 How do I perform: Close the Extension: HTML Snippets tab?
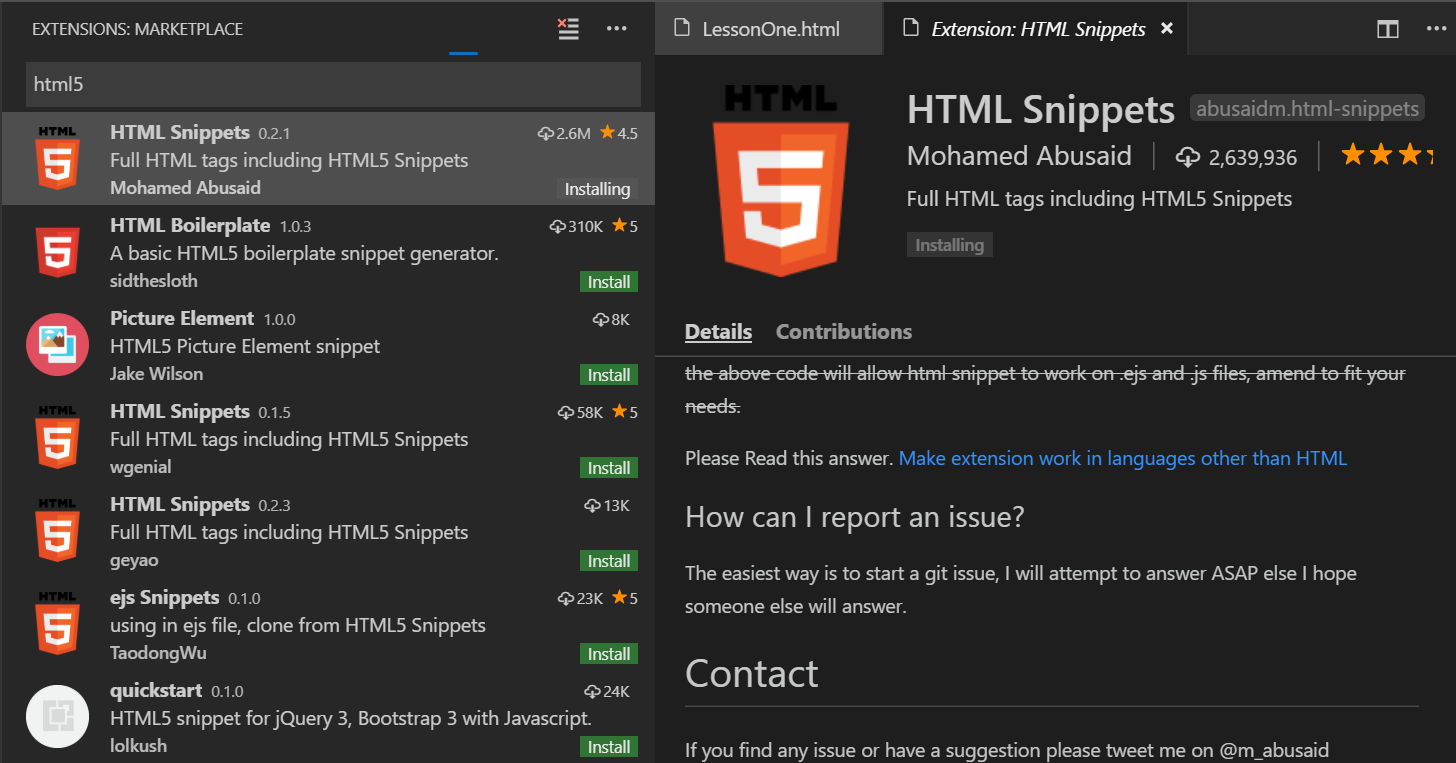click(1166, 29)
